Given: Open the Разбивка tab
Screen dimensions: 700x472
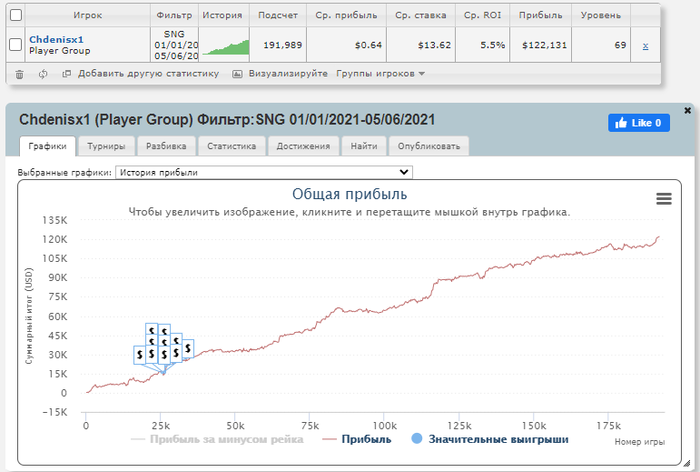Looking at the screenshot, I should (166, 146).
